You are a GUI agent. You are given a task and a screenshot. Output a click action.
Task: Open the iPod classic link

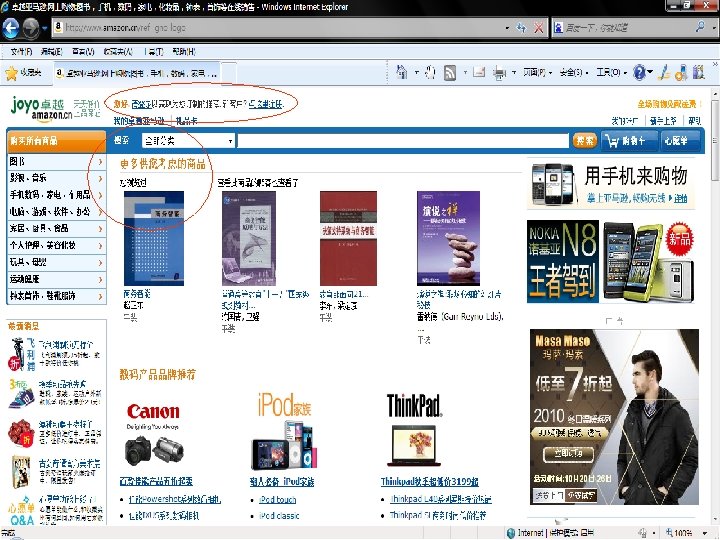pos(279,516)
